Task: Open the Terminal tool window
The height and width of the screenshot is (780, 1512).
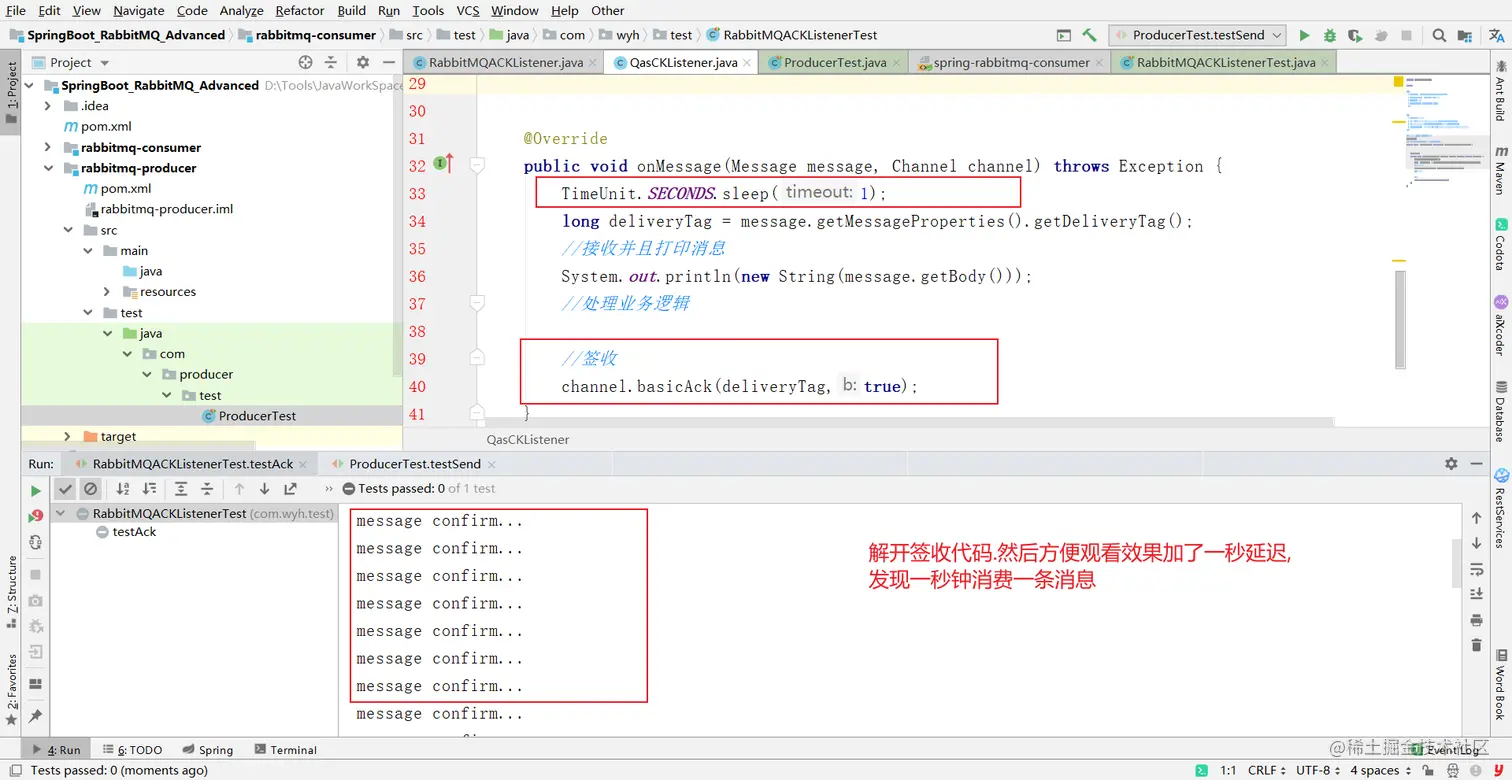Action: pyautogui.click(x=285, y=750)
